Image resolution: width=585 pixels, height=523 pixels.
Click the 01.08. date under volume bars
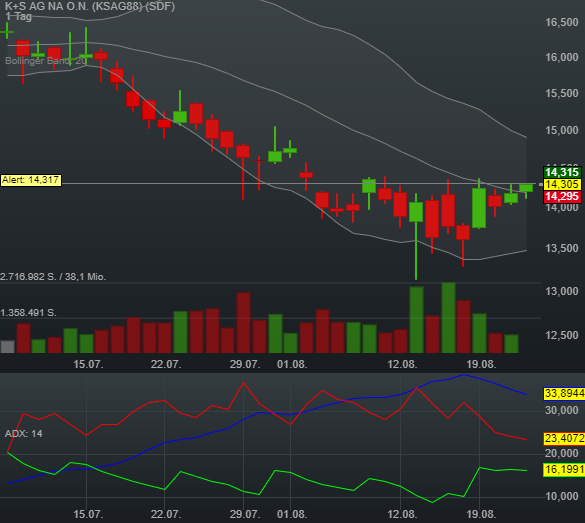[292, 364]
